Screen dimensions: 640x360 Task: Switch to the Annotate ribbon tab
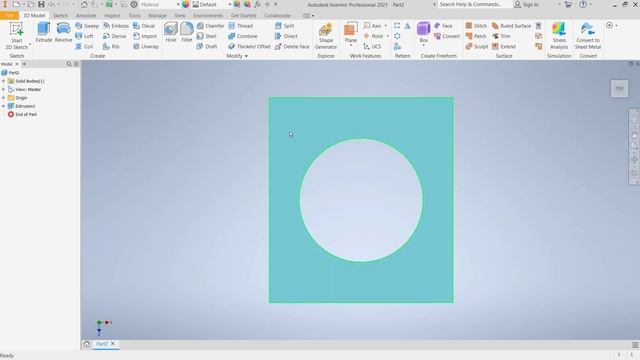coord(86,16)
